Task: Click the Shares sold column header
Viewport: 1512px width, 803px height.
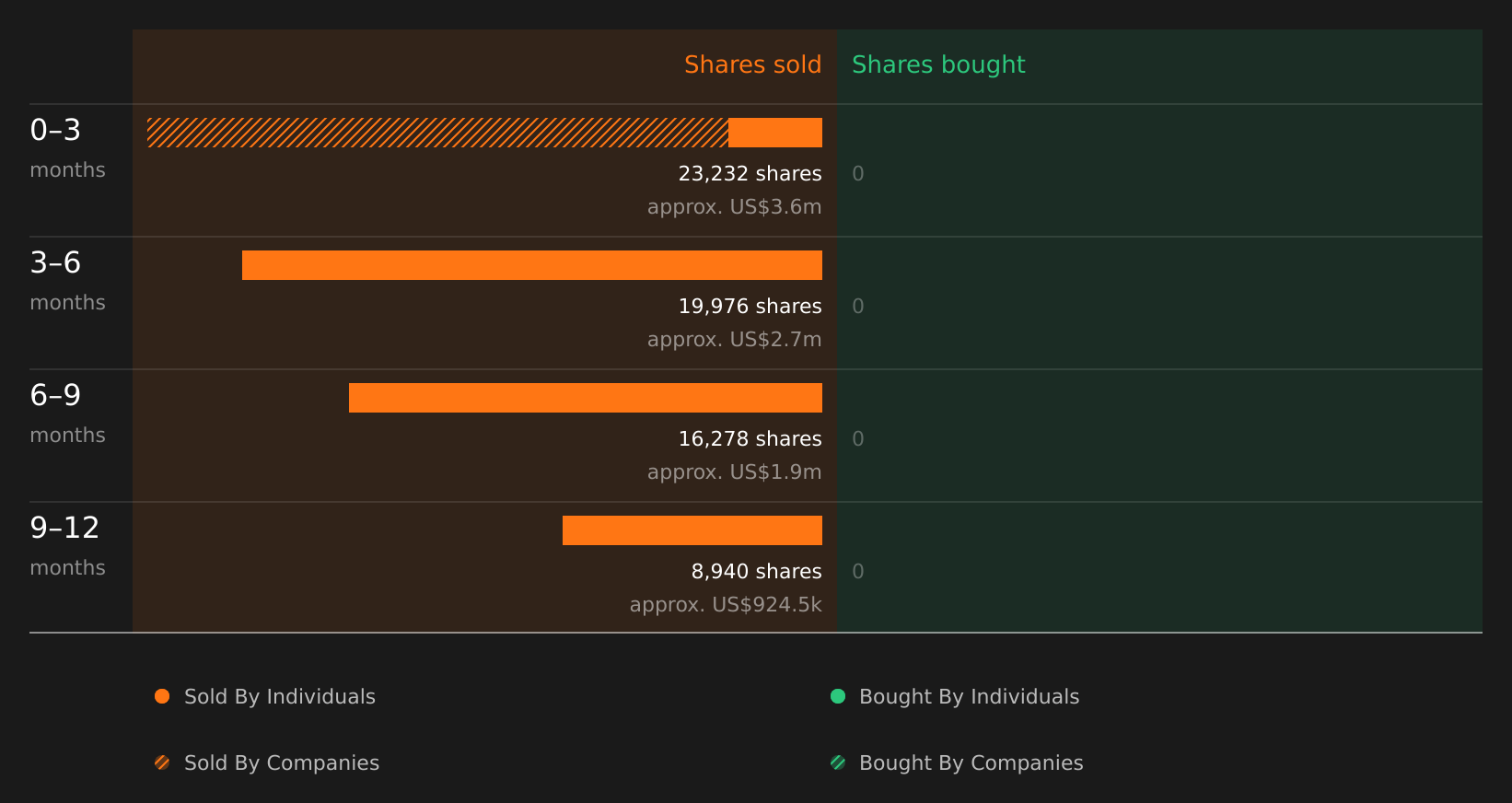Action: pos(752,64)
